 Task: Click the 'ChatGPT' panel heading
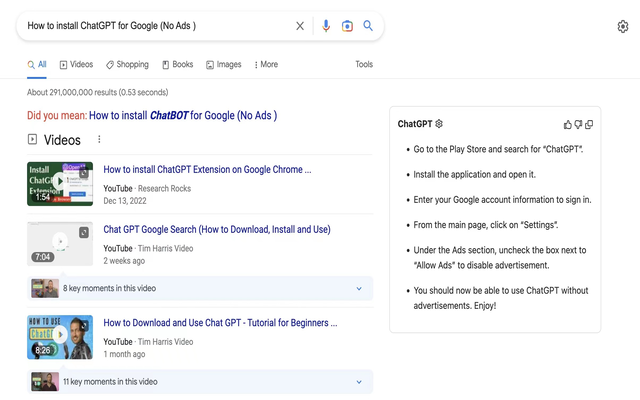point(415,124)
